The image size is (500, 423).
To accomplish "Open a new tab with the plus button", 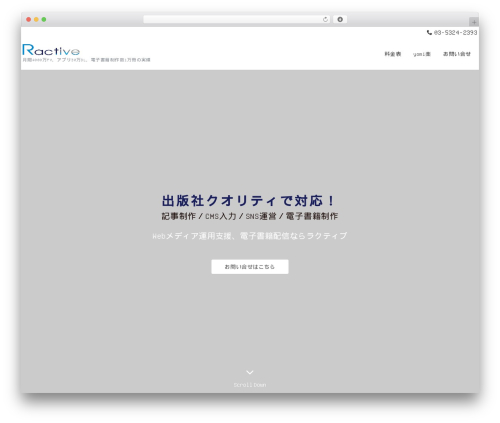I will click(474, 22).
